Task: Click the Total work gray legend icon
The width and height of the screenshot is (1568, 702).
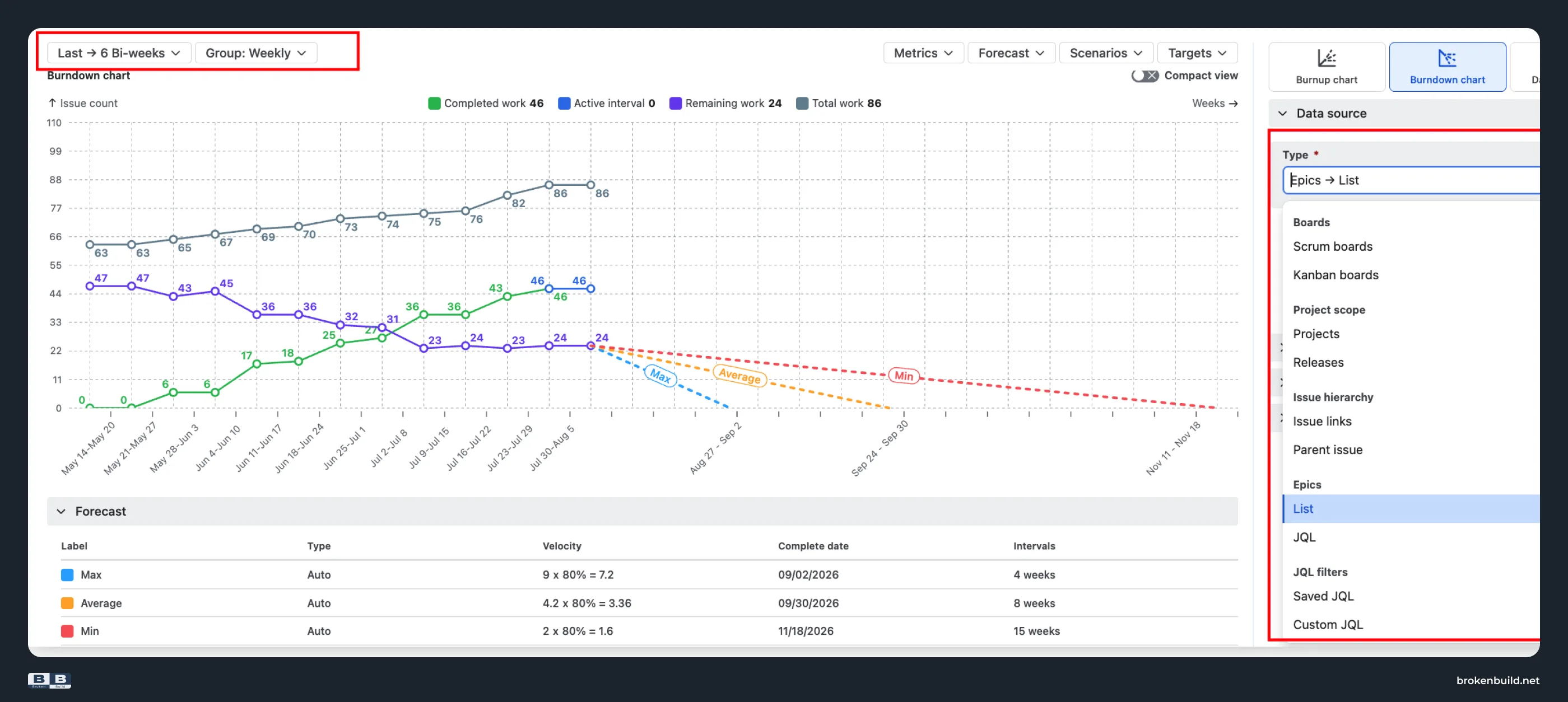Action: (x=802, y=104)
